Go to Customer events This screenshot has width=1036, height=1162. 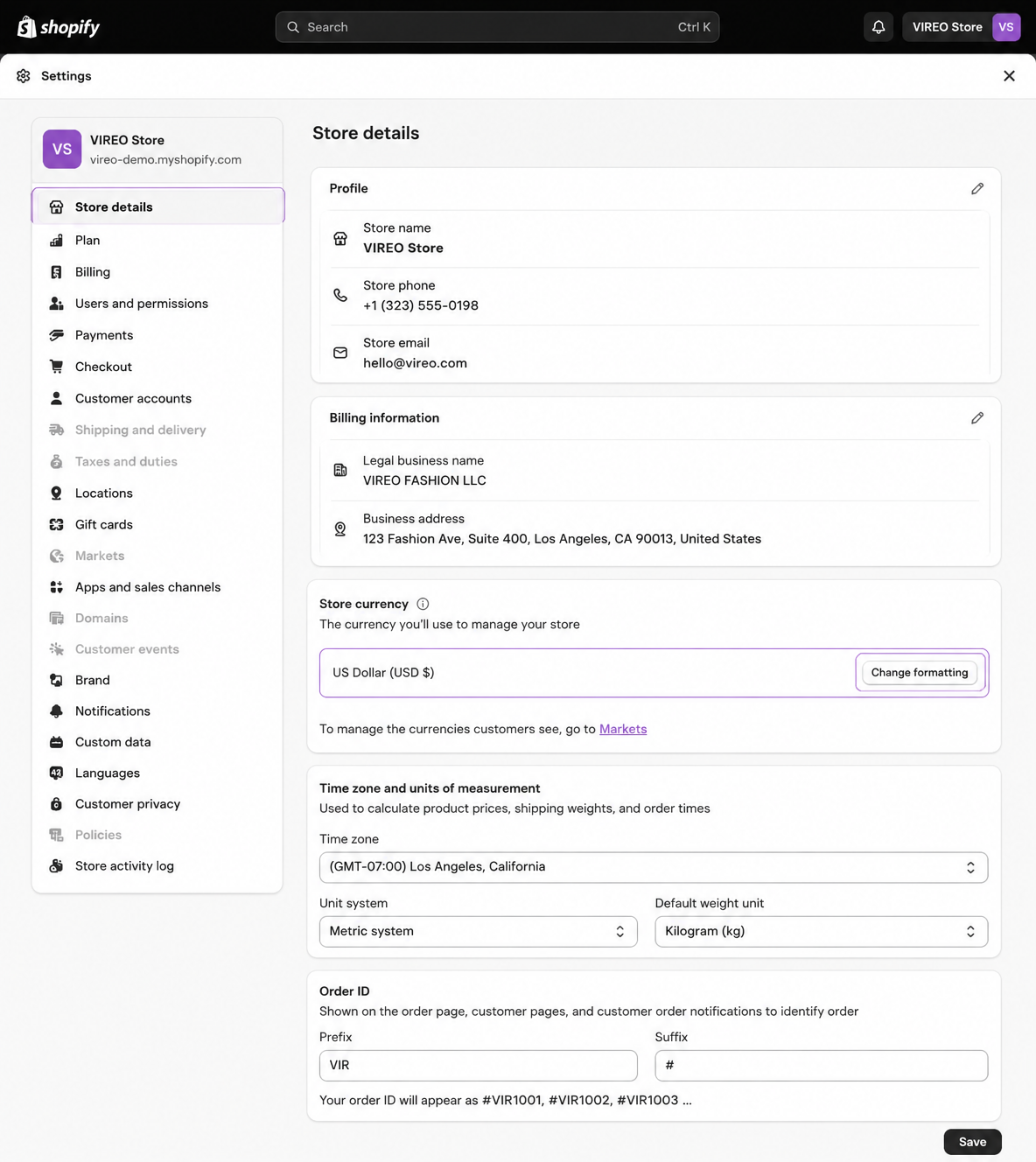(x=127, y=649)
